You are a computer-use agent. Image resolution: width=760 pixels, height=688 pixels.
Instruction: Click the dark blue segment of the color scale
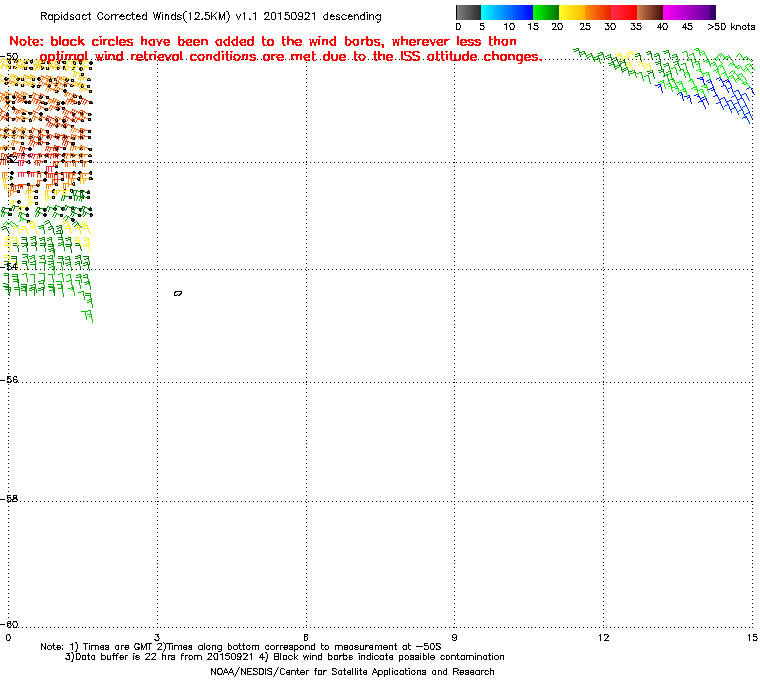(521, 12)
